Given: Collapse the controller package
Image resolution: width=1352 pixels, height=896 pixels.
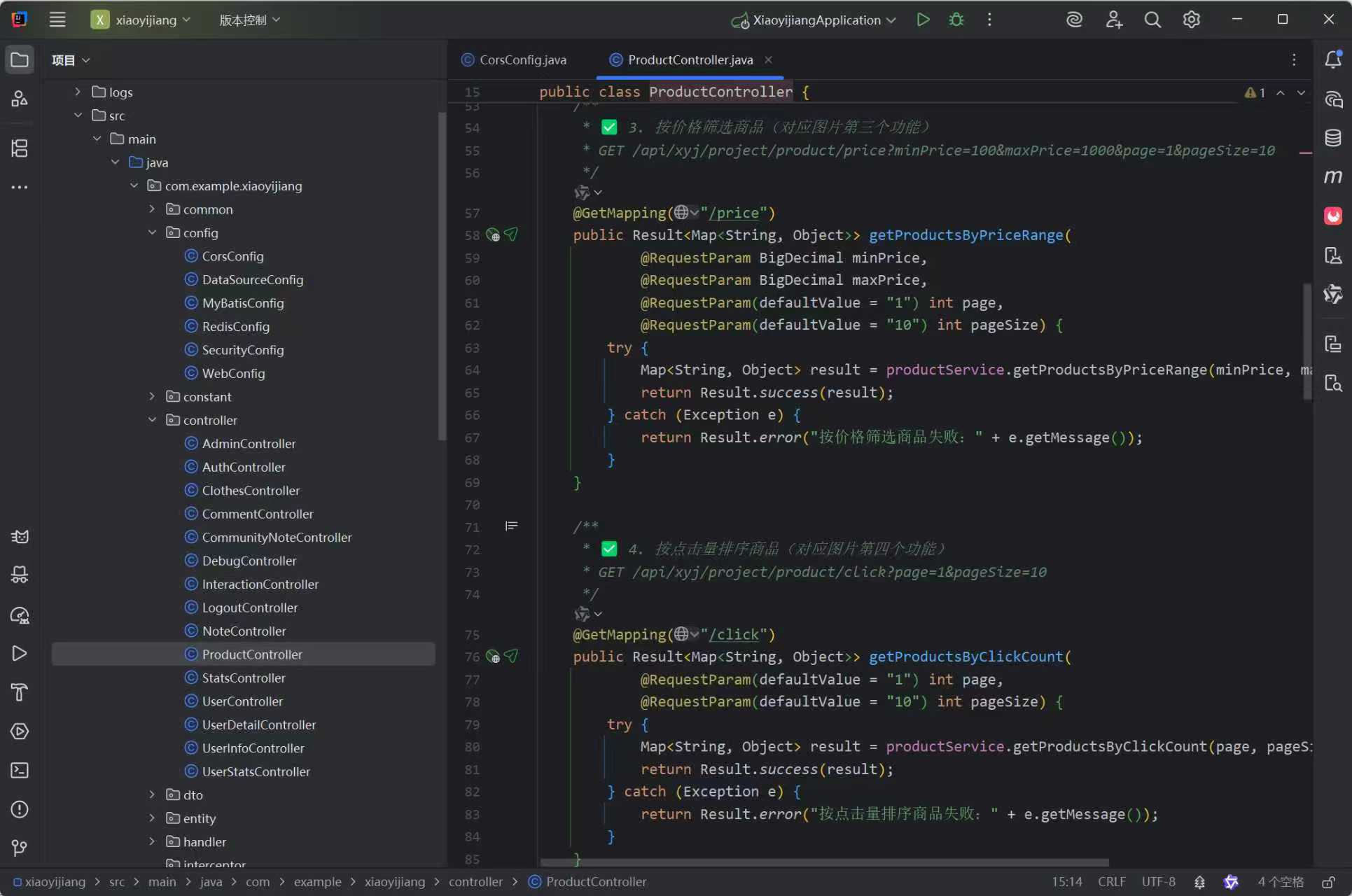Looking at the screenshot, I should [152, 420].
